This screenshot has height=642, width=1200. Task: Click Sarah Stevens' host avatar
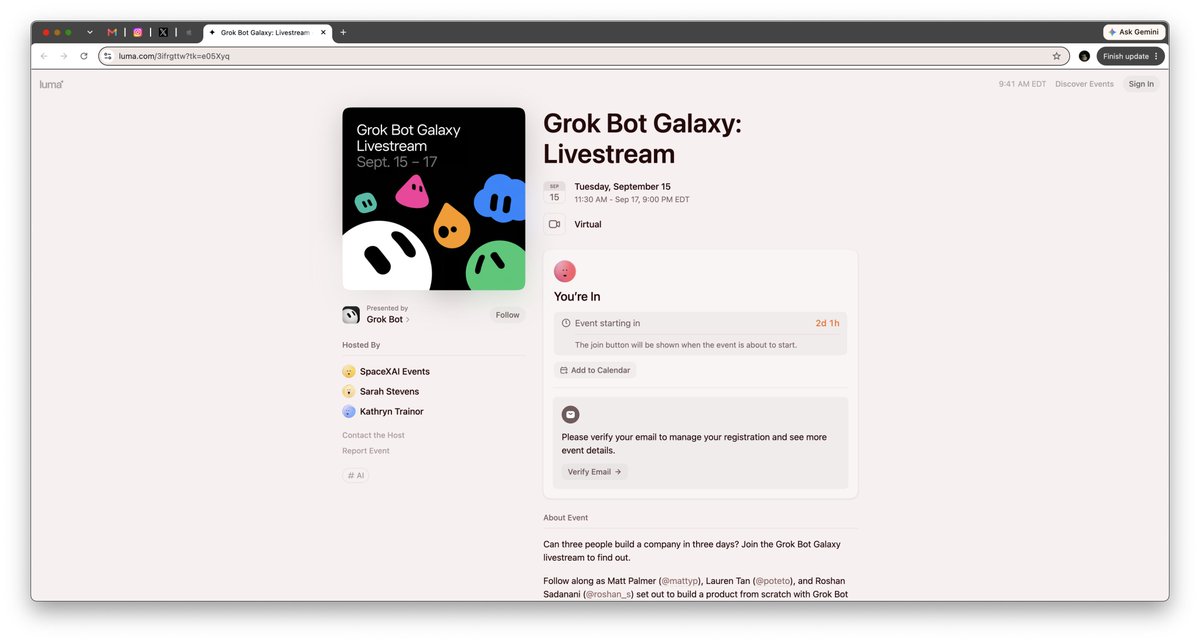click(x=349, y=391)
